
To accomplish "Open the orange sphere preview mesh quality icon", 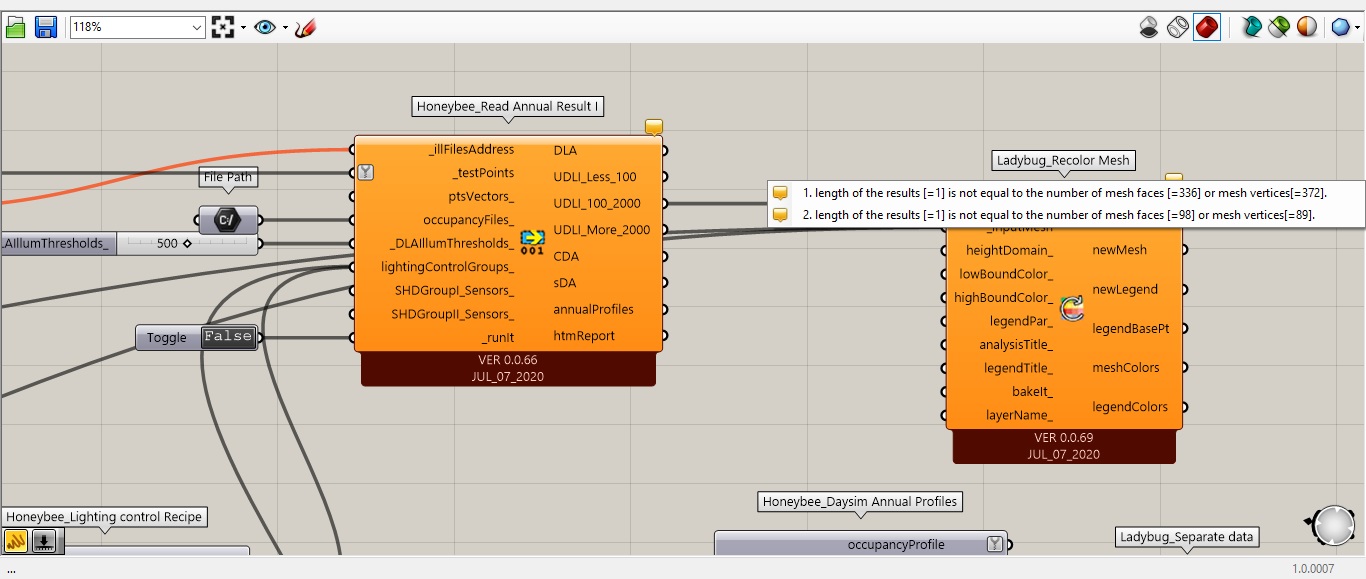I will (1307, 27).
